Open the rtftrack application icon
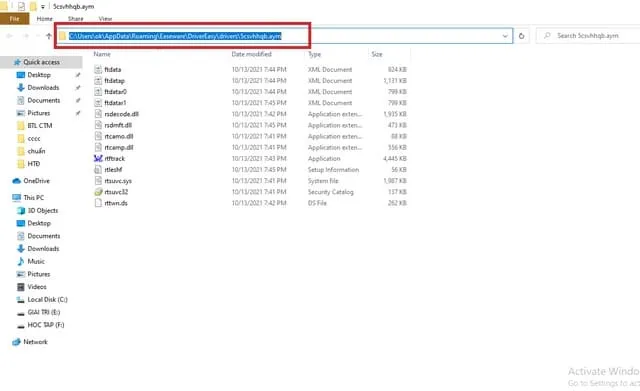The image size is (640, 391). coord(98,158)
